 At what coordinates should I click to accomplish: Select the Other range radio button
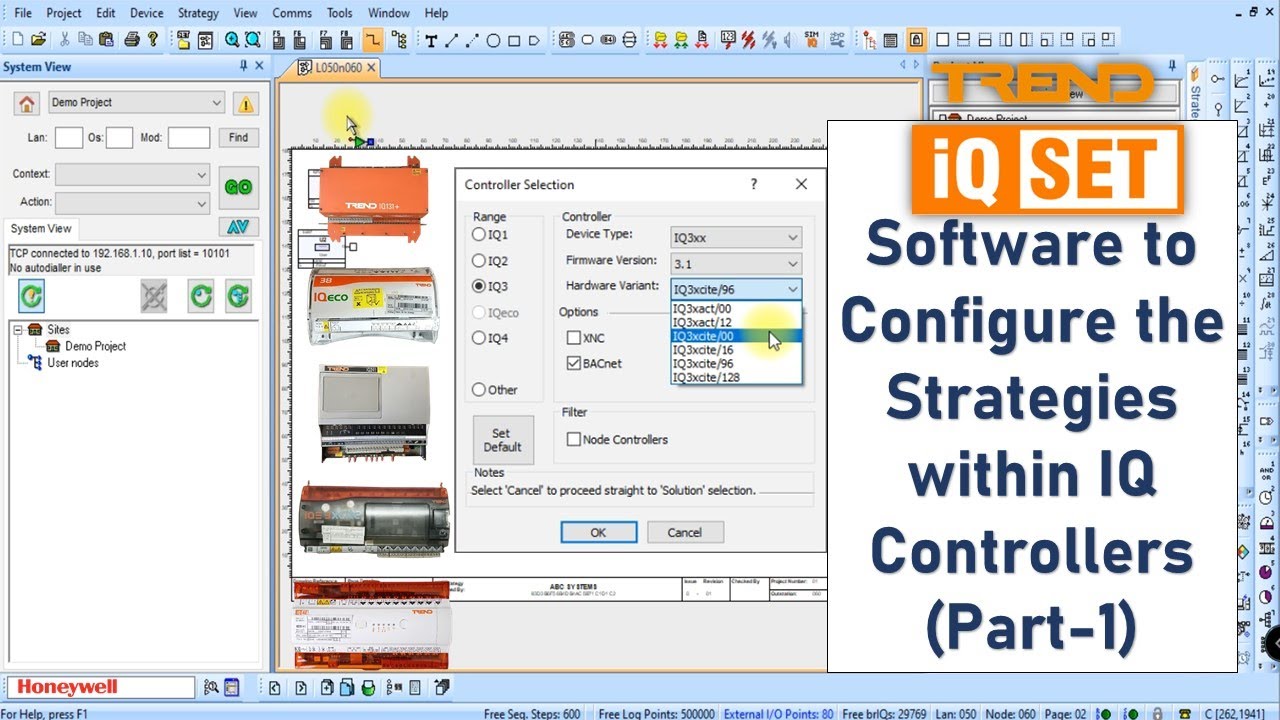479,390
